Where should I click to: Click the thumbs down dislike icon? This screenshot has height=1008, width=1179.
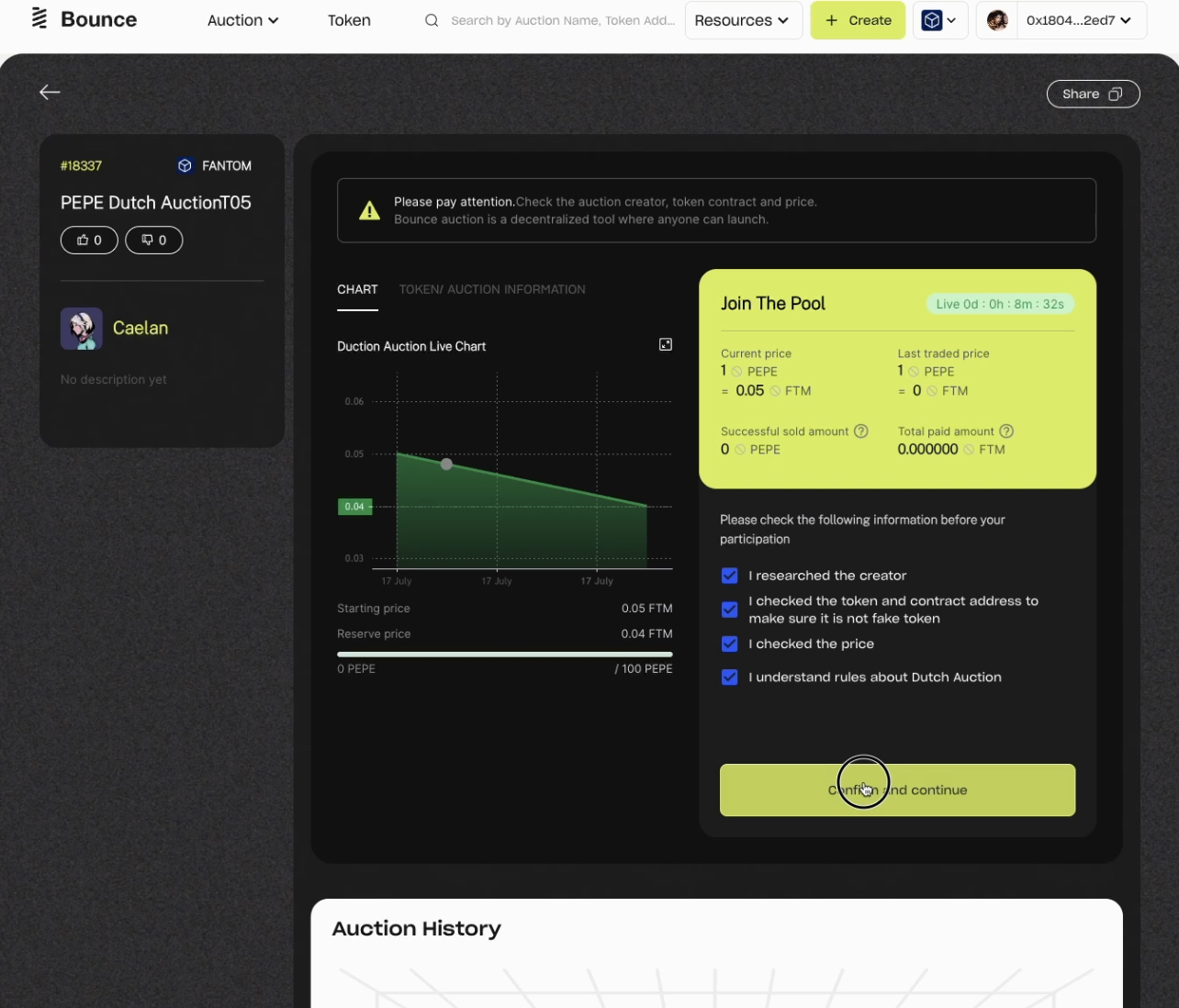pyautogui.click(x=147, y=240)
